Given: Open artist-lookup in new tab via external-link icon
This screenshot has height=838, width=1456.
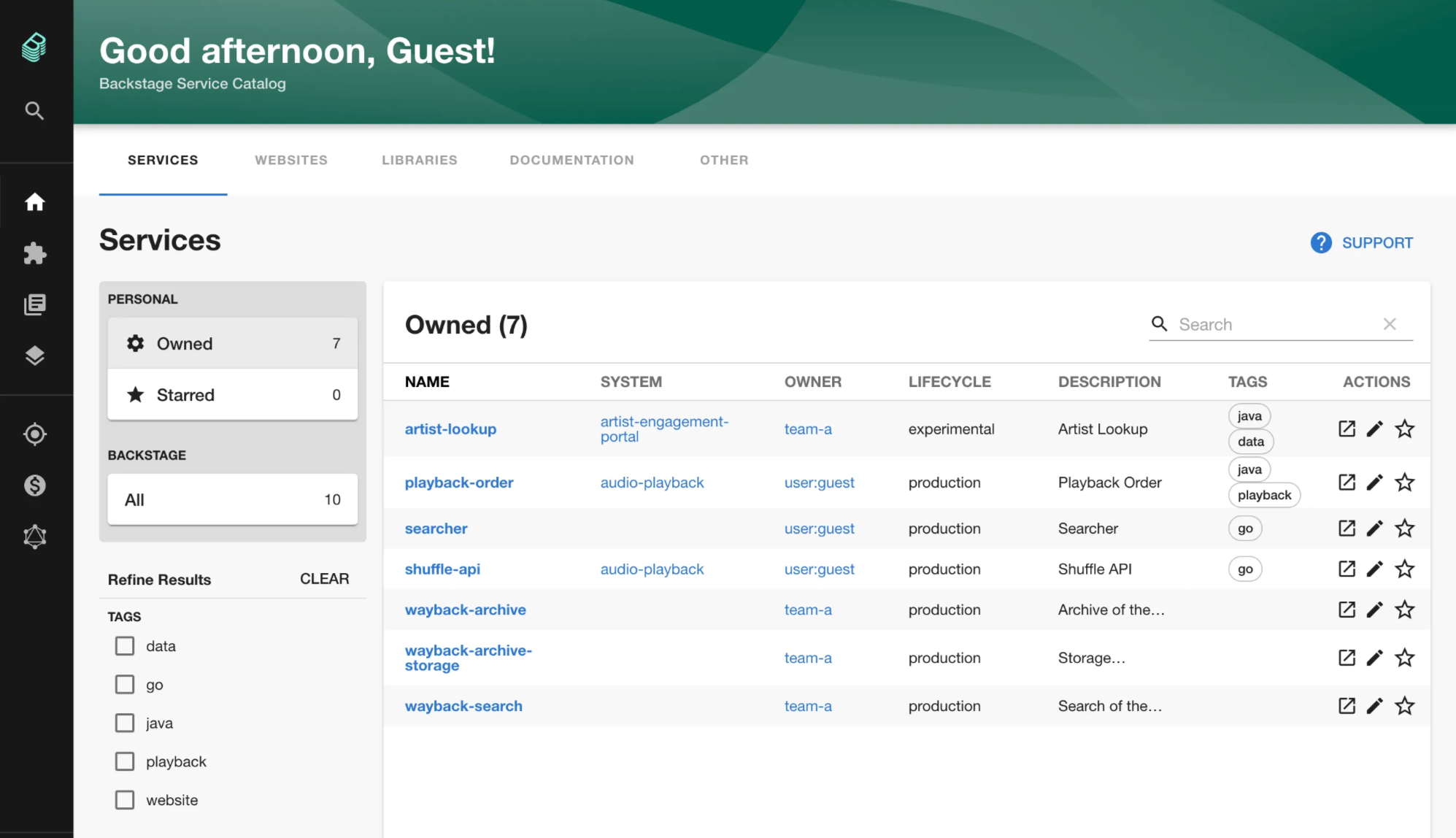Looking at the screenshot, I should [x=1347, y=428].
